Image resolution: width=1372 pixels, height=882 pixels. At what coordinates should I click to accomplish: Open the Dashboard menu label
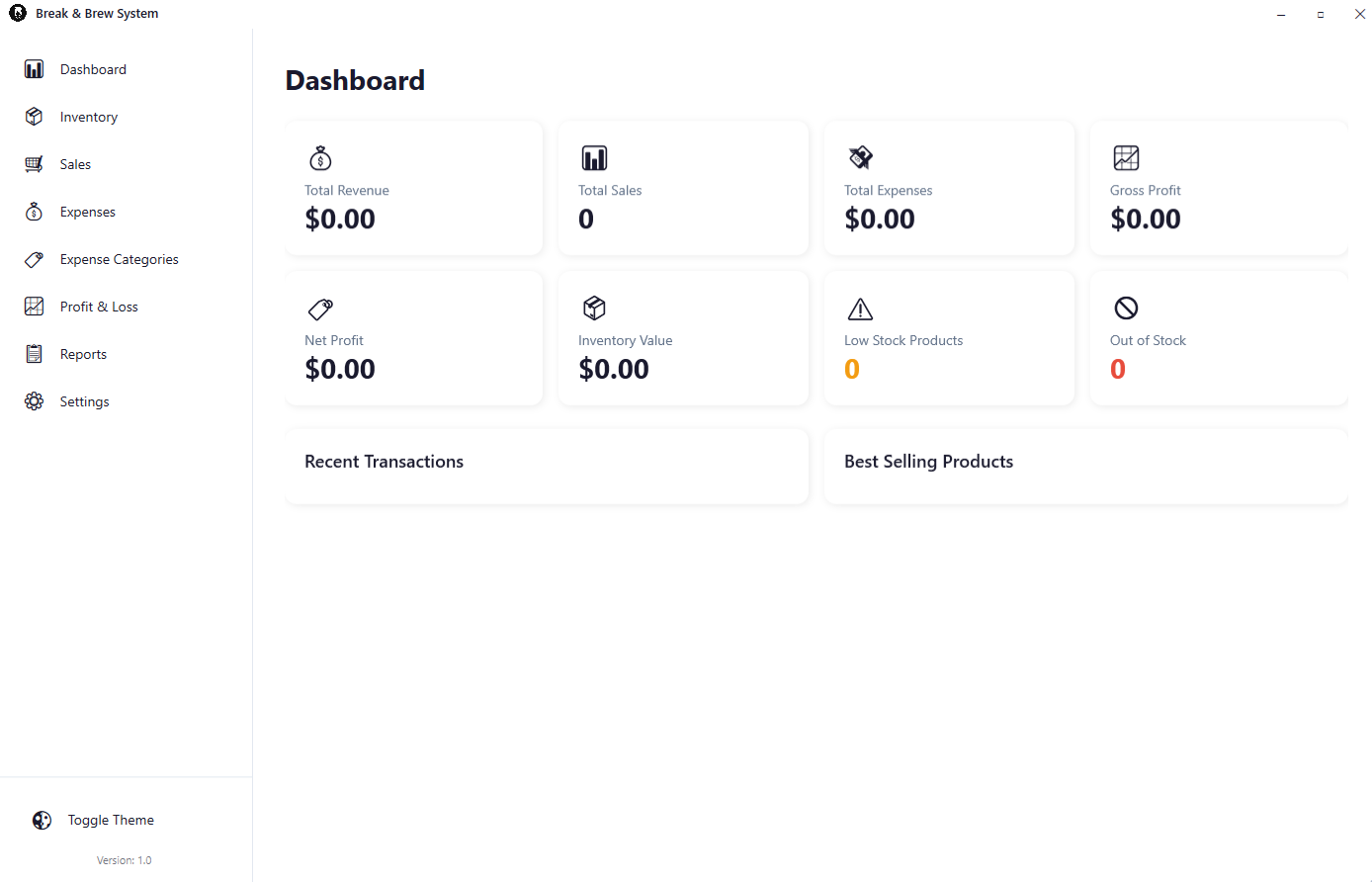pyautogui.click(x=93, y=69)
